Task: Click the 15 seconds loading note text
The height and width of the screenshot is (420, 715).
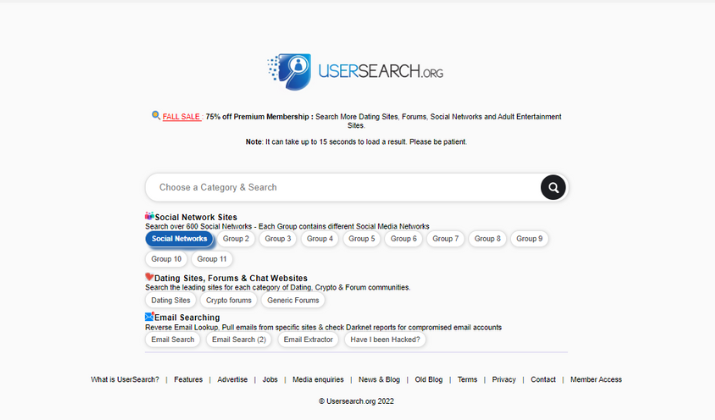Action: [x=356, y=142]
